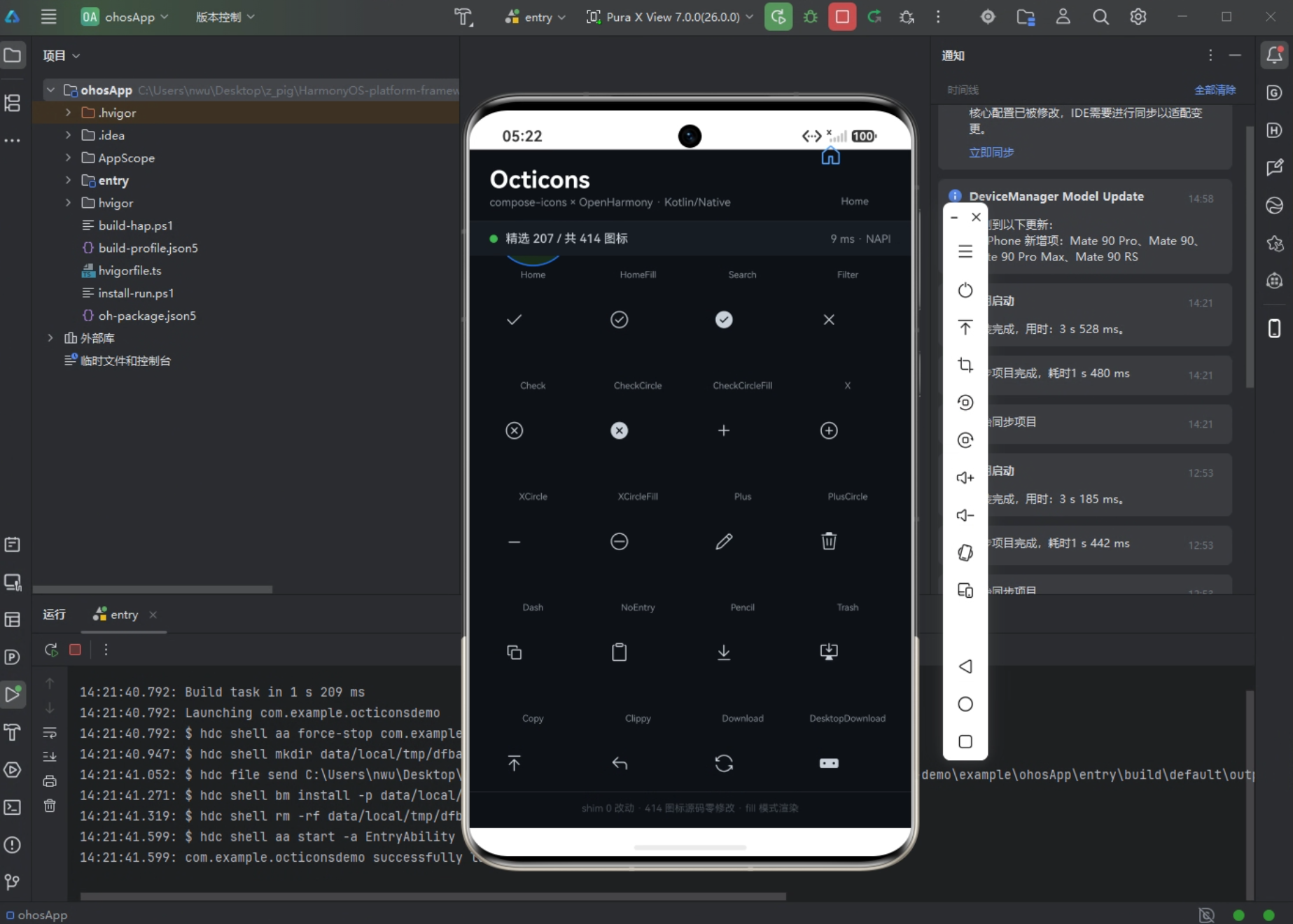
Task: Select the 运行 tab label
Action: pyautogui.click(x=54, y=615)
